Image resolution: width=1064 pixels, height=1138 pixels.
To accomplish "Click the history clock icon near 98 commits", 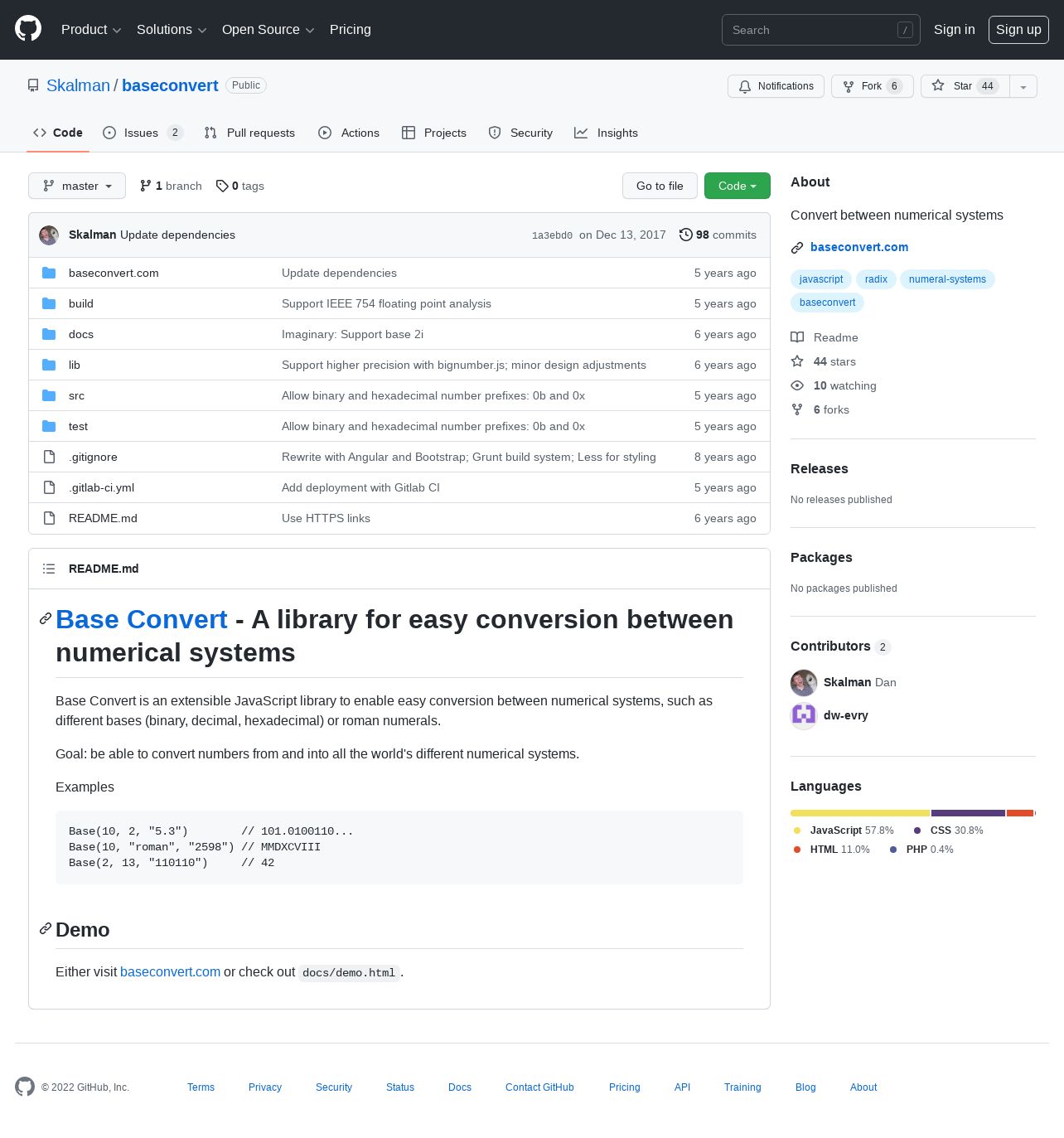I will 685,235.
